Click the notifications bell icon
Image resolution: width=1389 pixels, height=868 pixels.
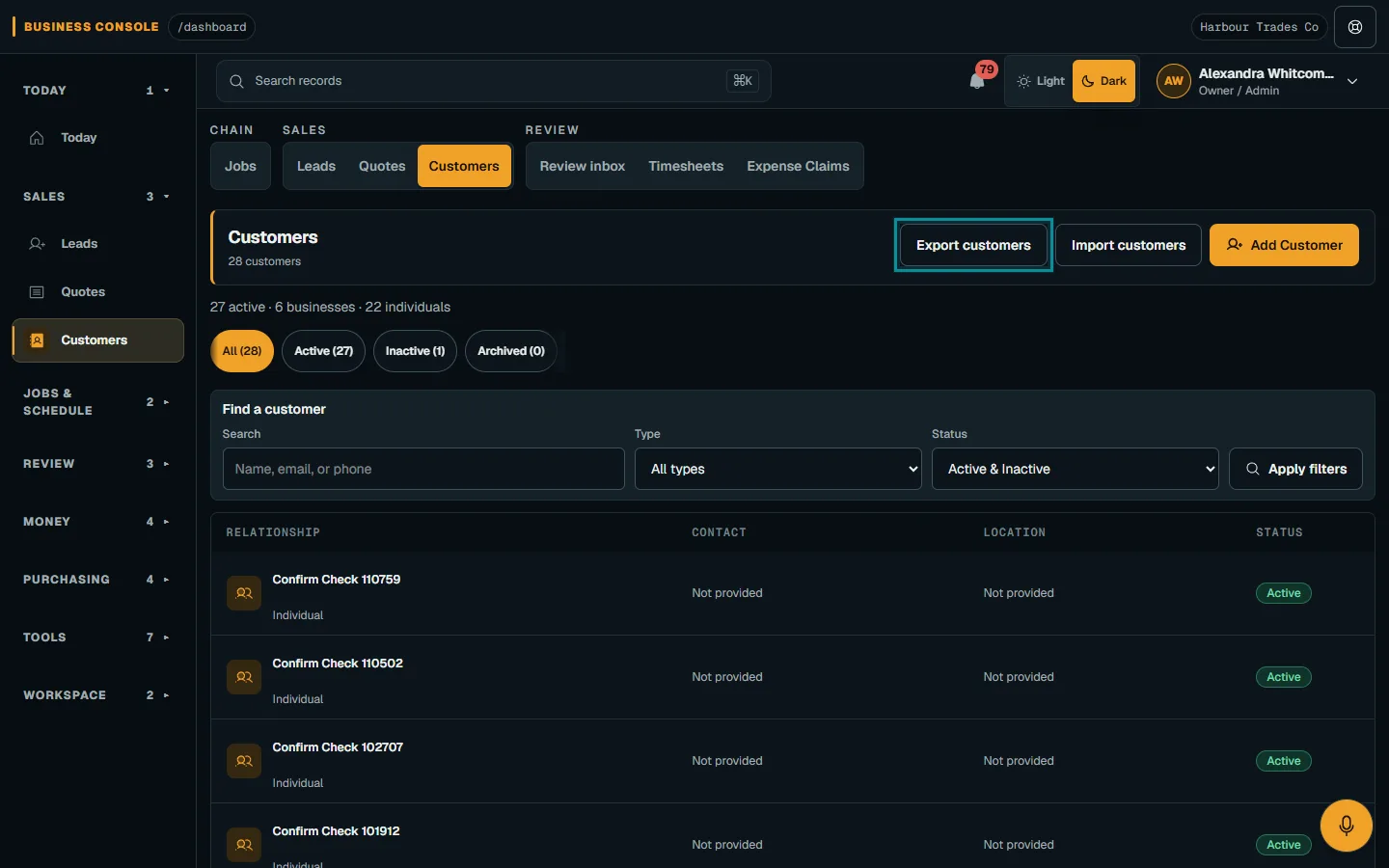coord(977,81)
